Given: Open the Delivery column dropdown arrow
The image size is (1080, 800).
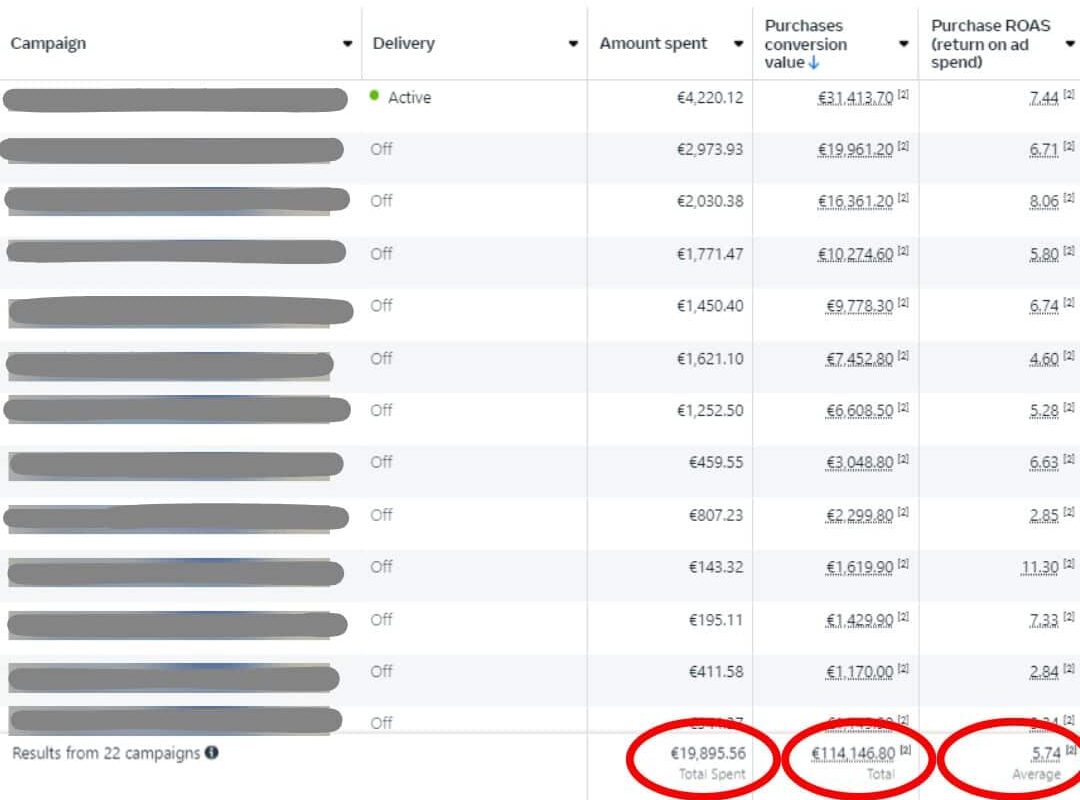Looking at the screenshot, I should point(573,44).
